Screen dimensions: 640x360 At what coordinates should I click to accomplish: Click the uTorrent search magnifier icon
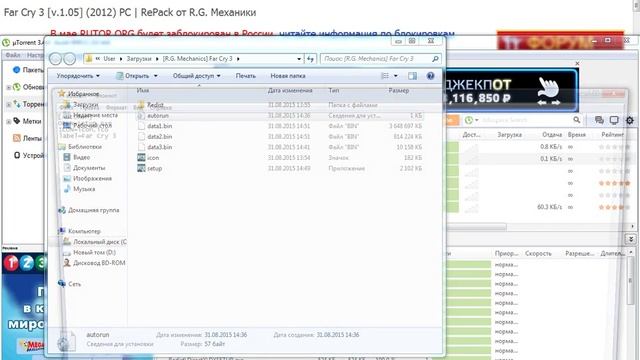576,120
